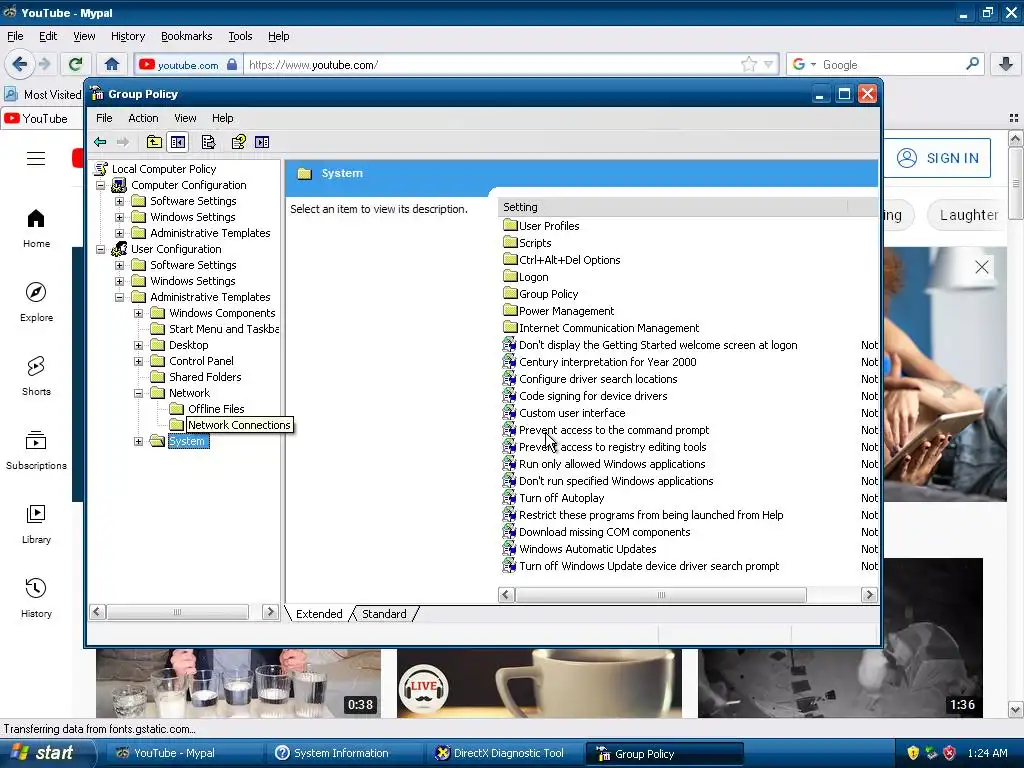Image resolution: width=1024 pixels, height=768 pixels.
Task: Click the Google search input field
Action: pyautogui.click(x=890, y=65)
